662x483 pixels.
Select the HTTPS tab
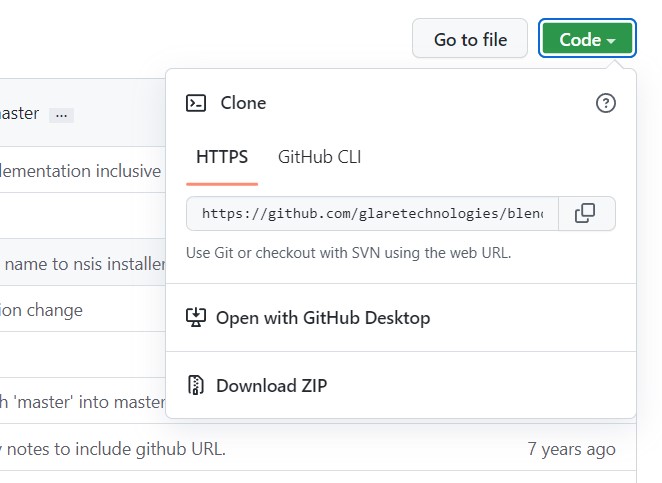(x=222, y=157)
